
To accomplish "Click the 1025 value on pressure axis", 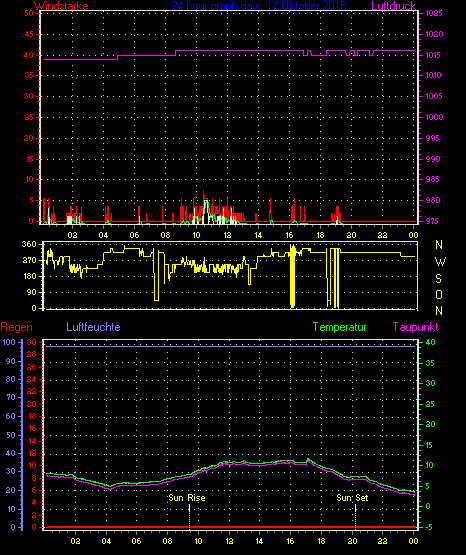I will pyautogui.click(x=434, y=13).
